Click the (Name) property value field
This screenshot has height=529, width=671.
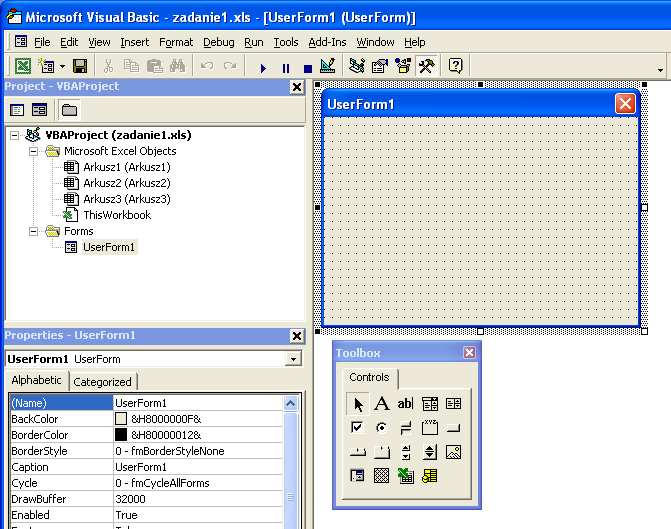point(198,403)
